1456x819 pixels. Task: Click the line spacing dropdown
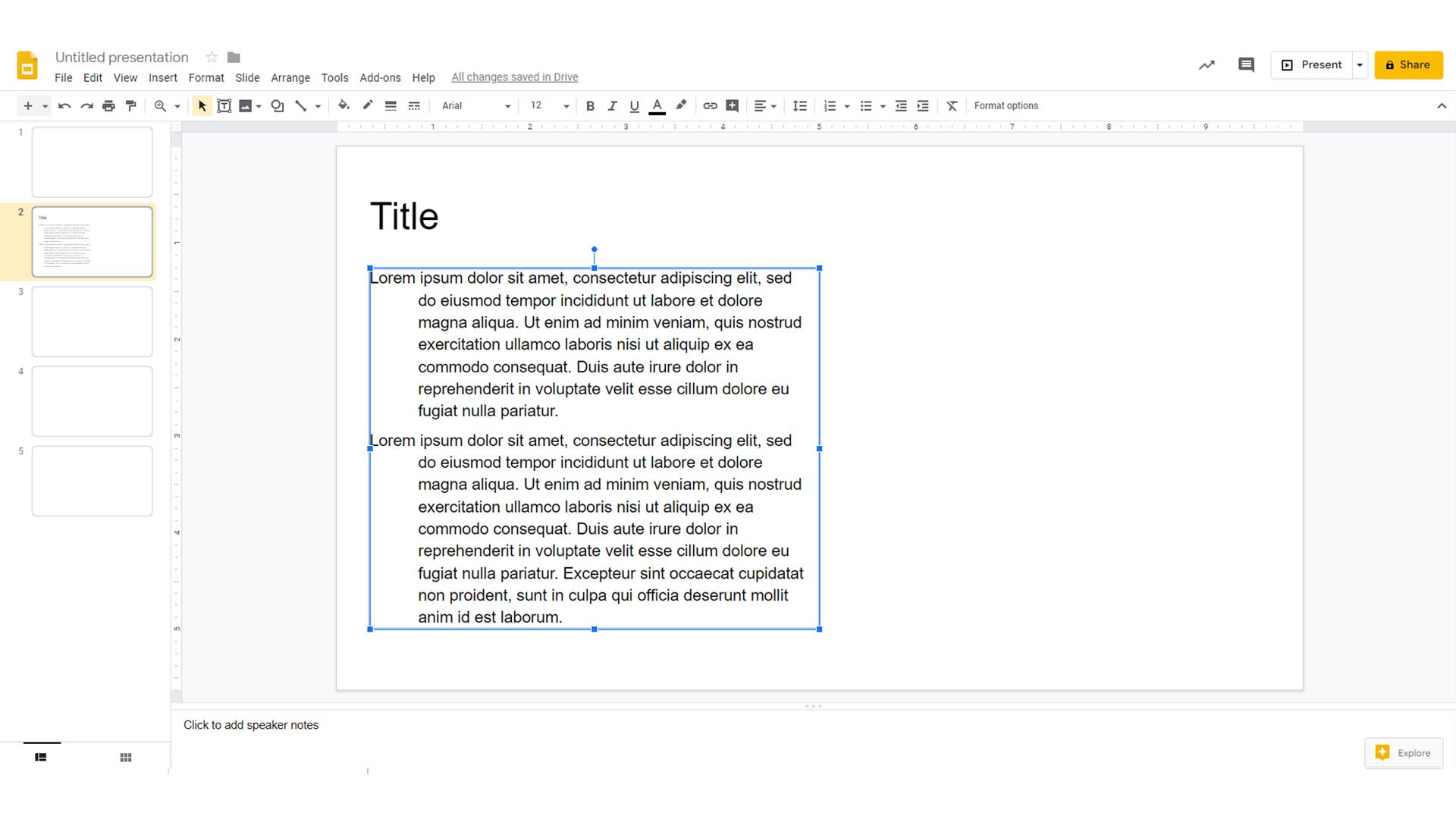click(800, 106)
